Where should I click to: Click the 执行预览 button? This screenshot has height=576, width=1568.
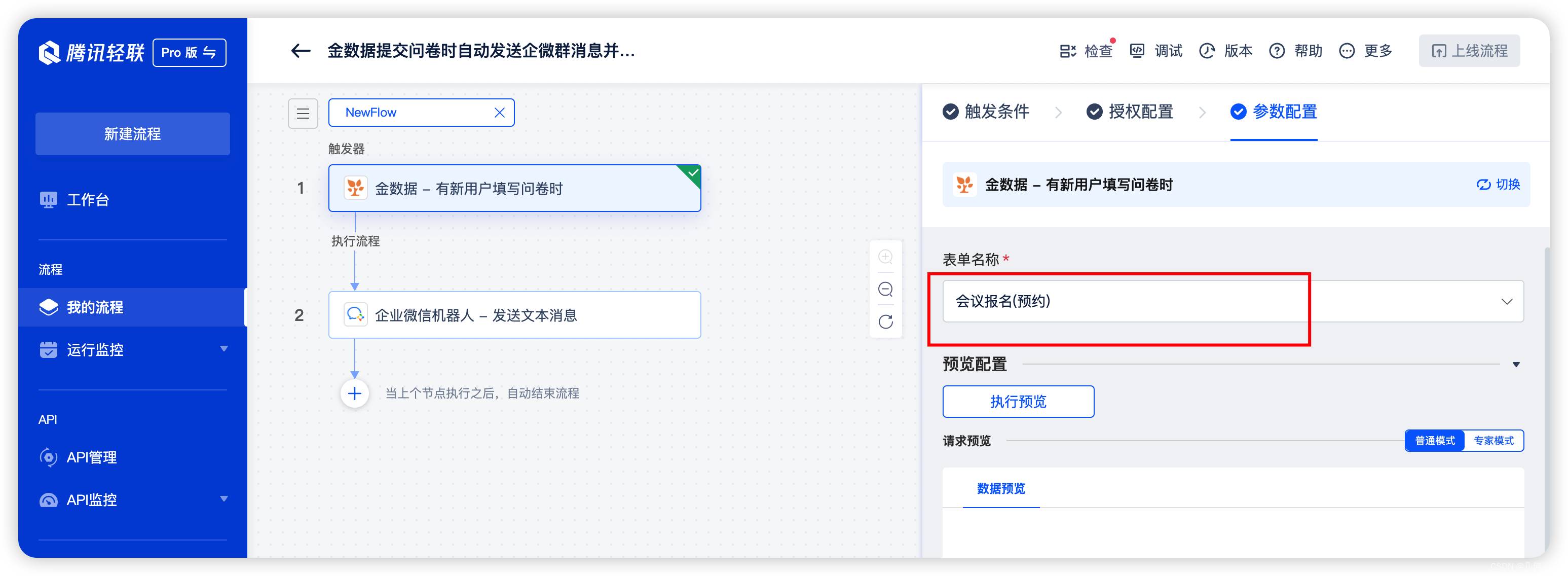(1018, 402)
